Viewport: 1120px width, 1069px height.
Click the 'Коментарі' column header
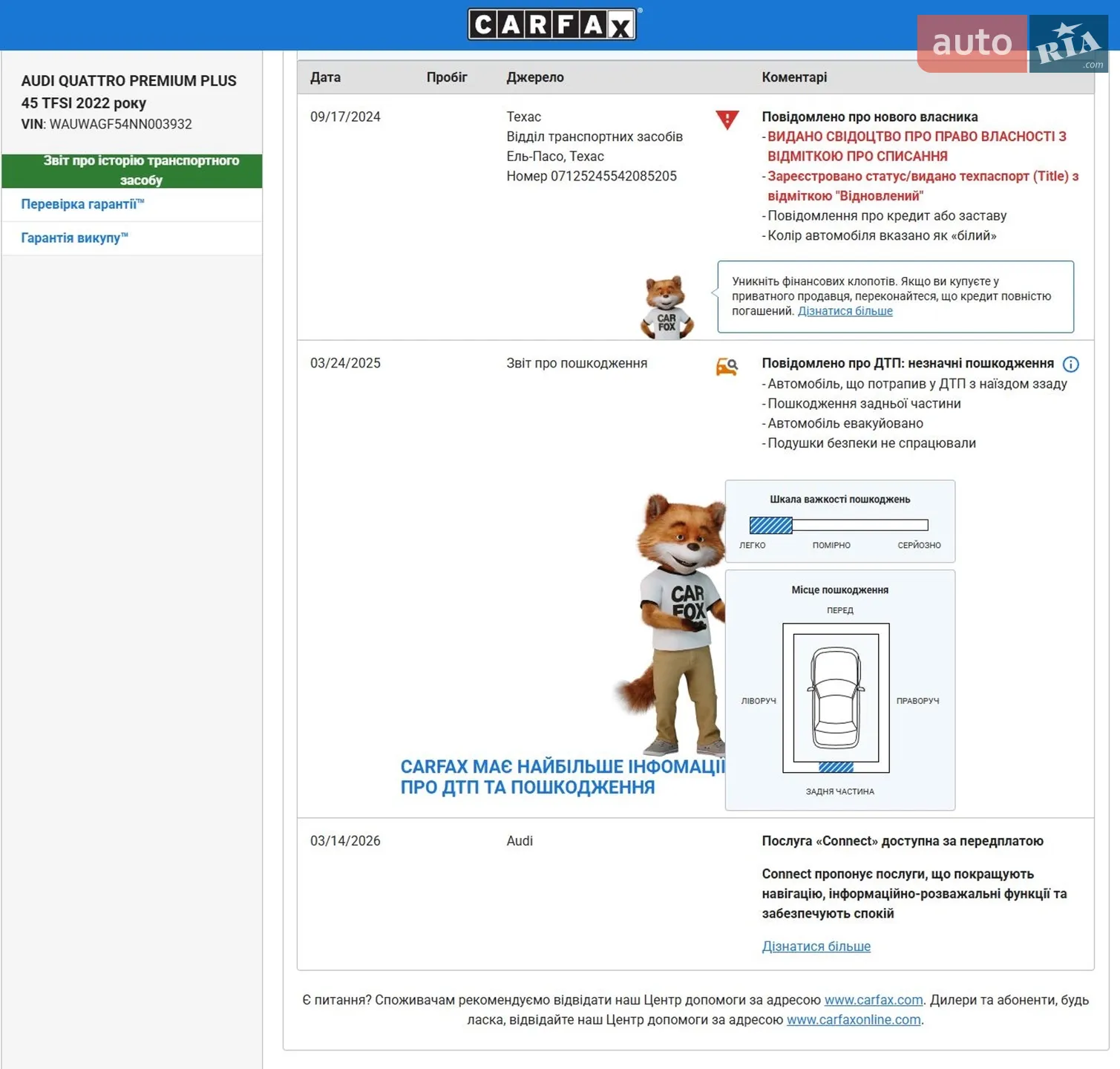(x=794, y=77)
